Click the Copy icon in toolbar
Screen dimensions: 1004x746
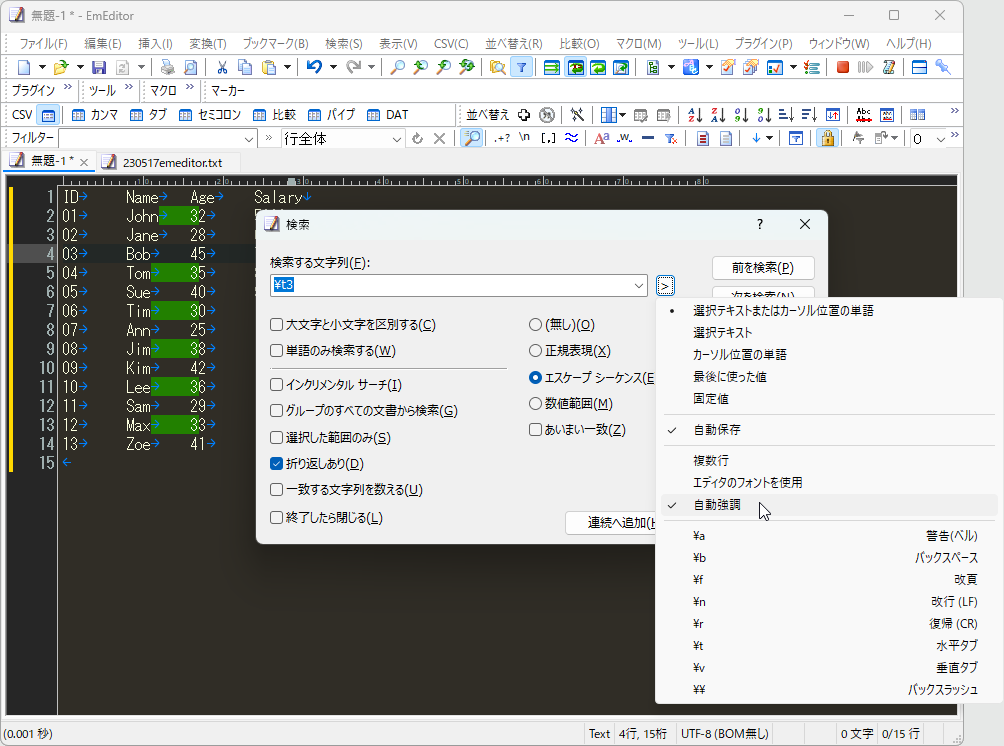coord(245,67)
